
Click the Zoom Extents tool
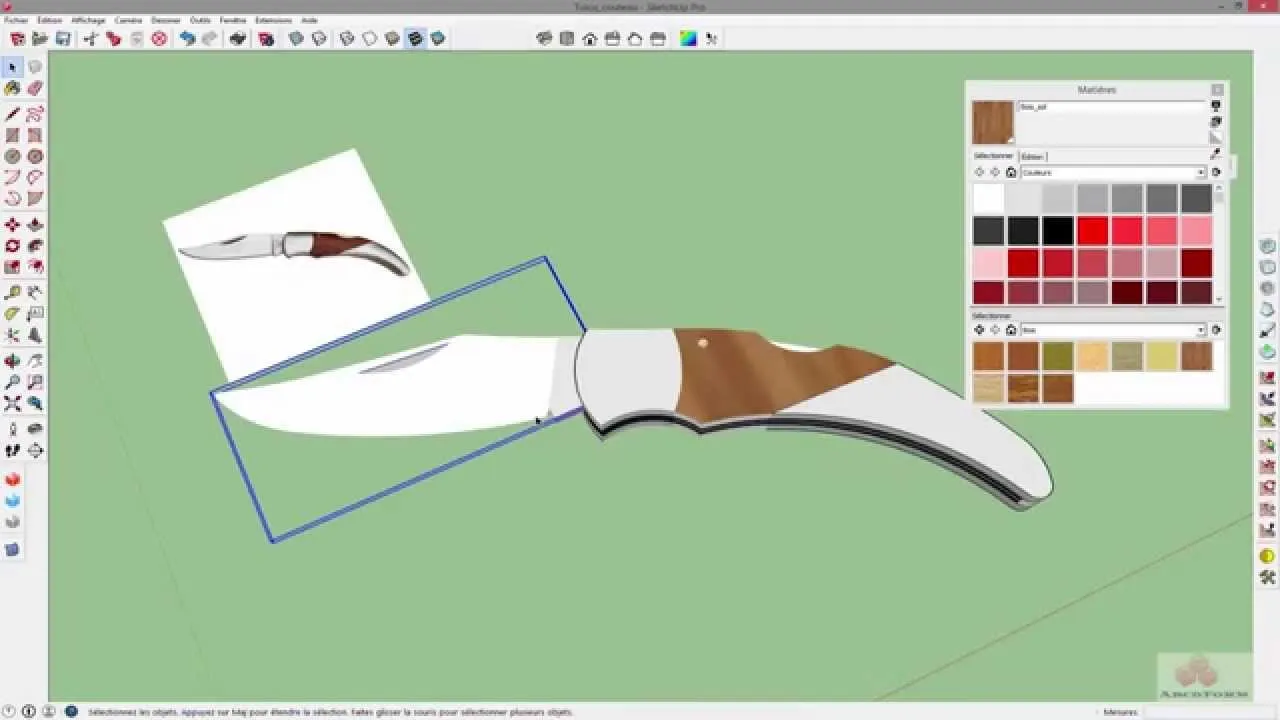click(12, 404)
